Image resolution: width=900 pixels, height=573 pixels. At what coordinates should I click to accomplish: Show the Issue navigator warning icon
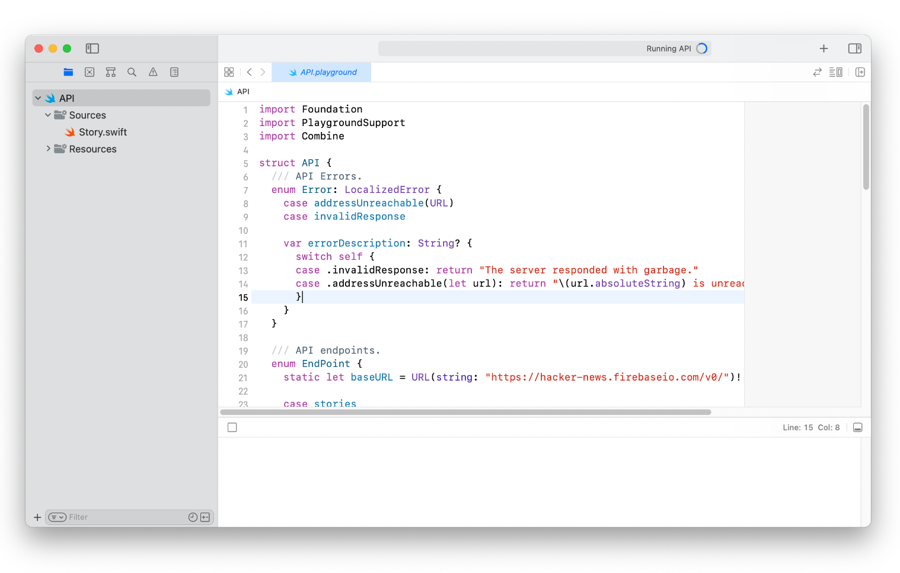[153, 72]
